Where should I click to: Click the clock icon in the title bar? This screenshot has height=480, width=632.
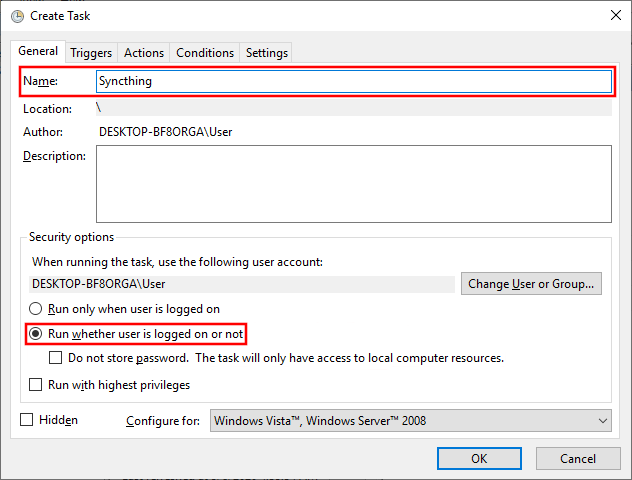17,14
